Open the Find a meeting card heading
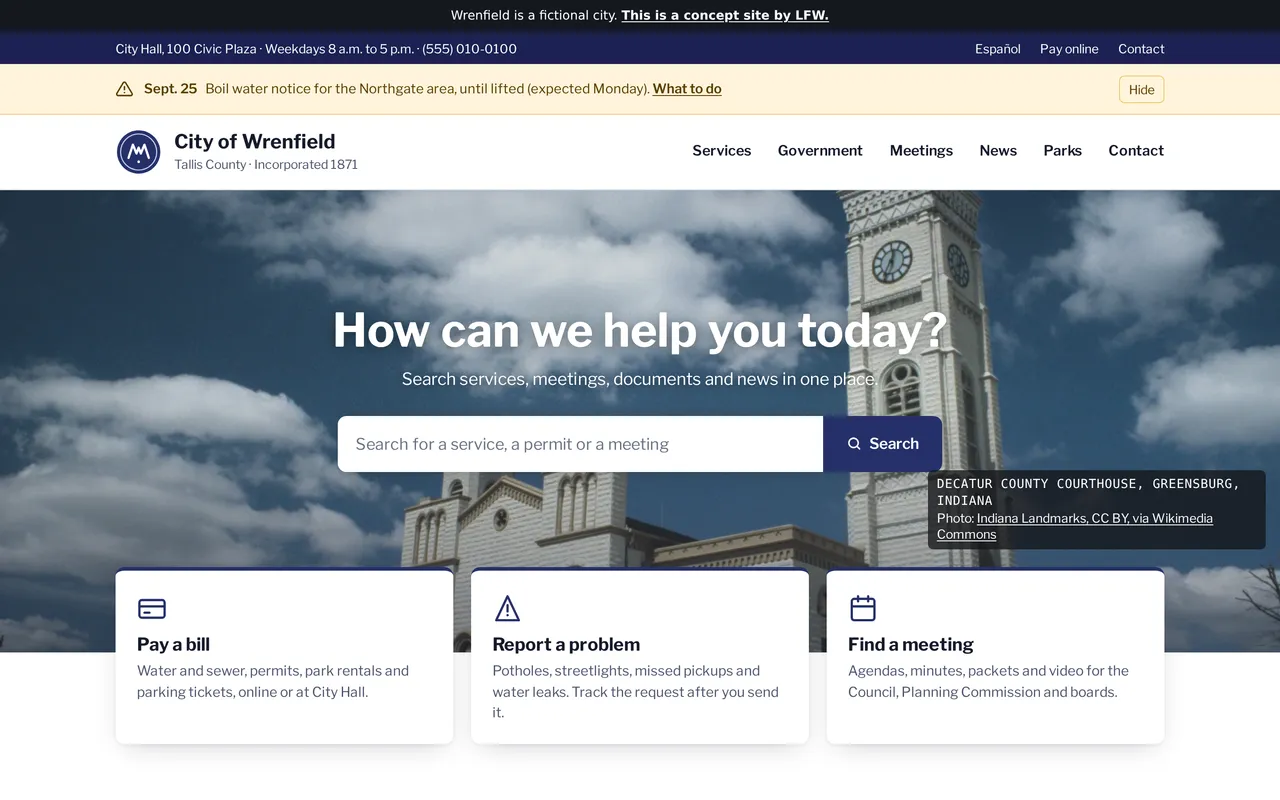1280x800 pixels. [x=910, y=644]
